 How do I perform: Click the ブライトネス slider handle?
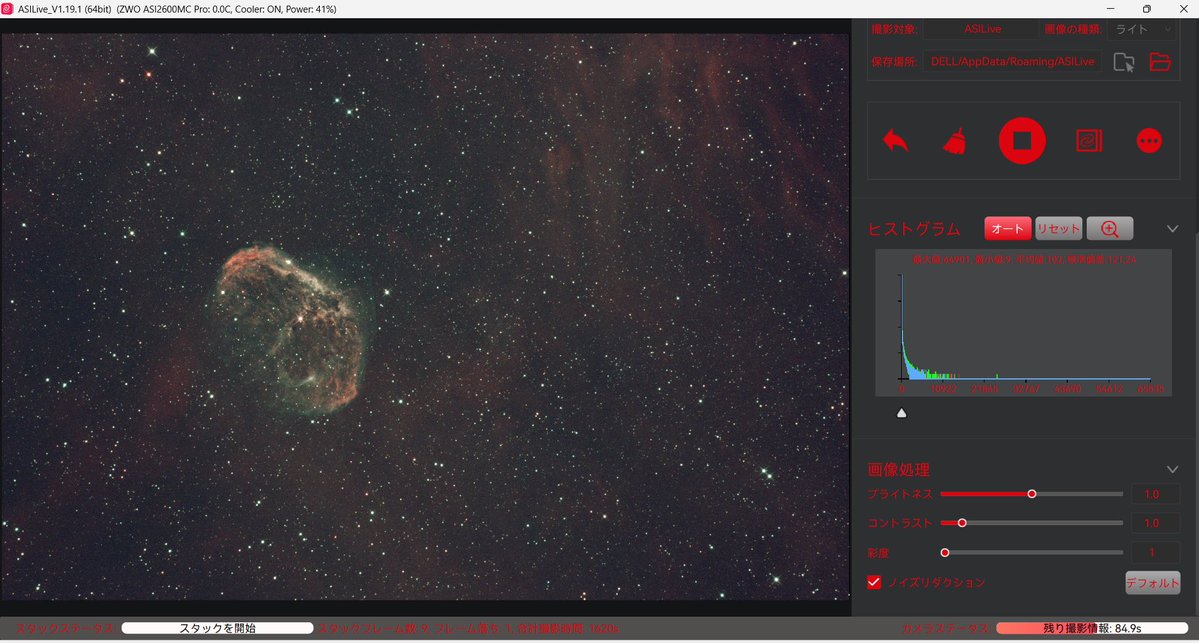(x=1032, y=494)
